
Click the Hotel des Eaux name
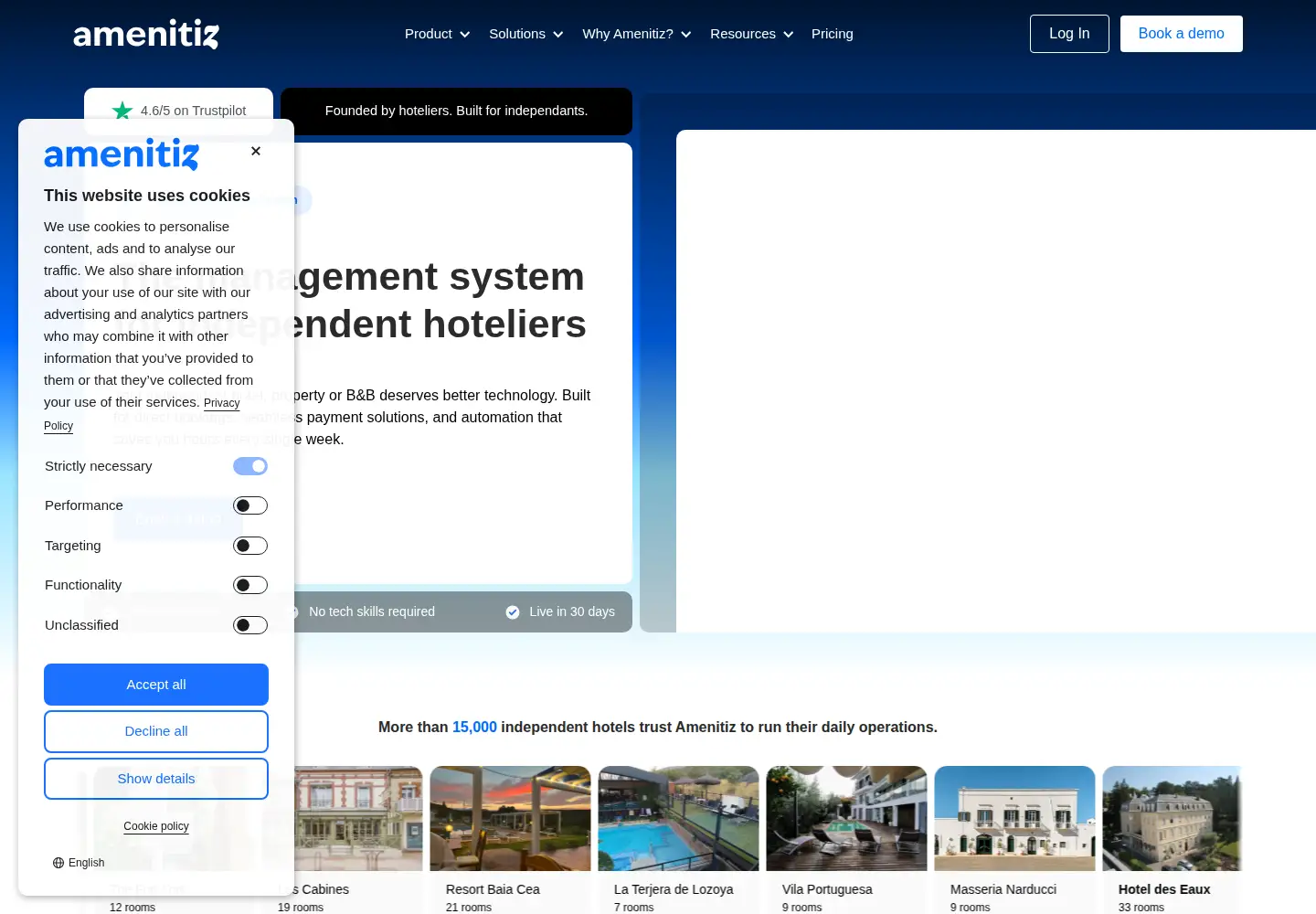point(1164,889)
